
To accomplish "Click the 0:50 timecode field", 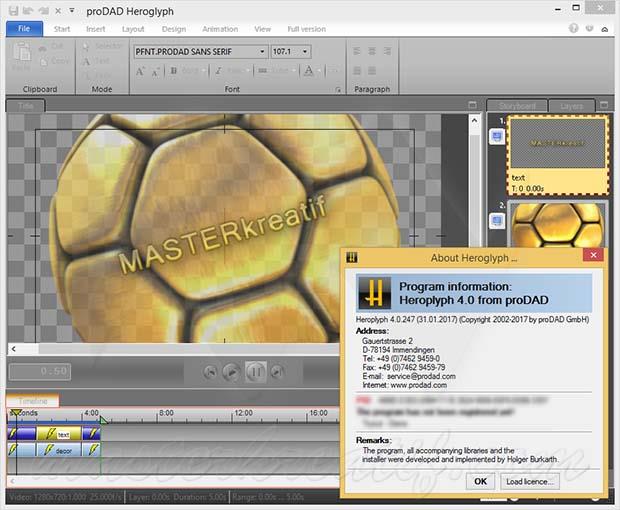I will click(40, 371).
